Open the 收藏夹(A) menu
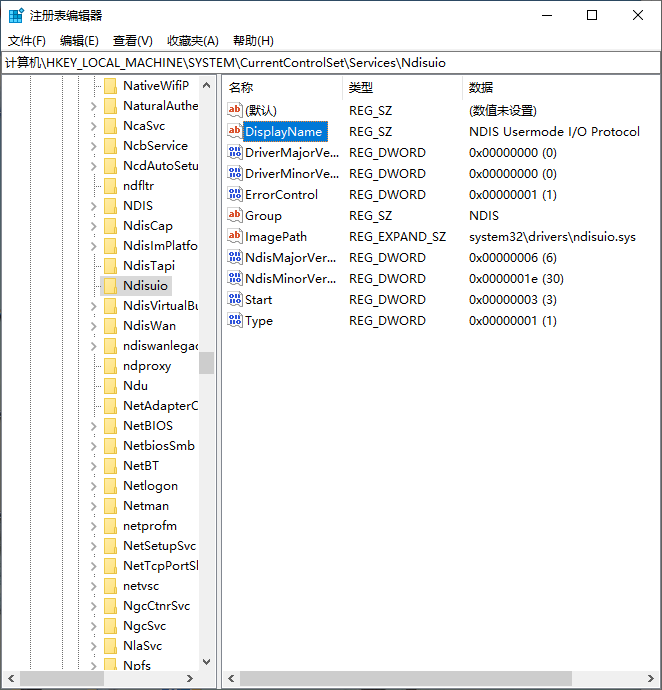662x690 pixels. coord(192,41)
